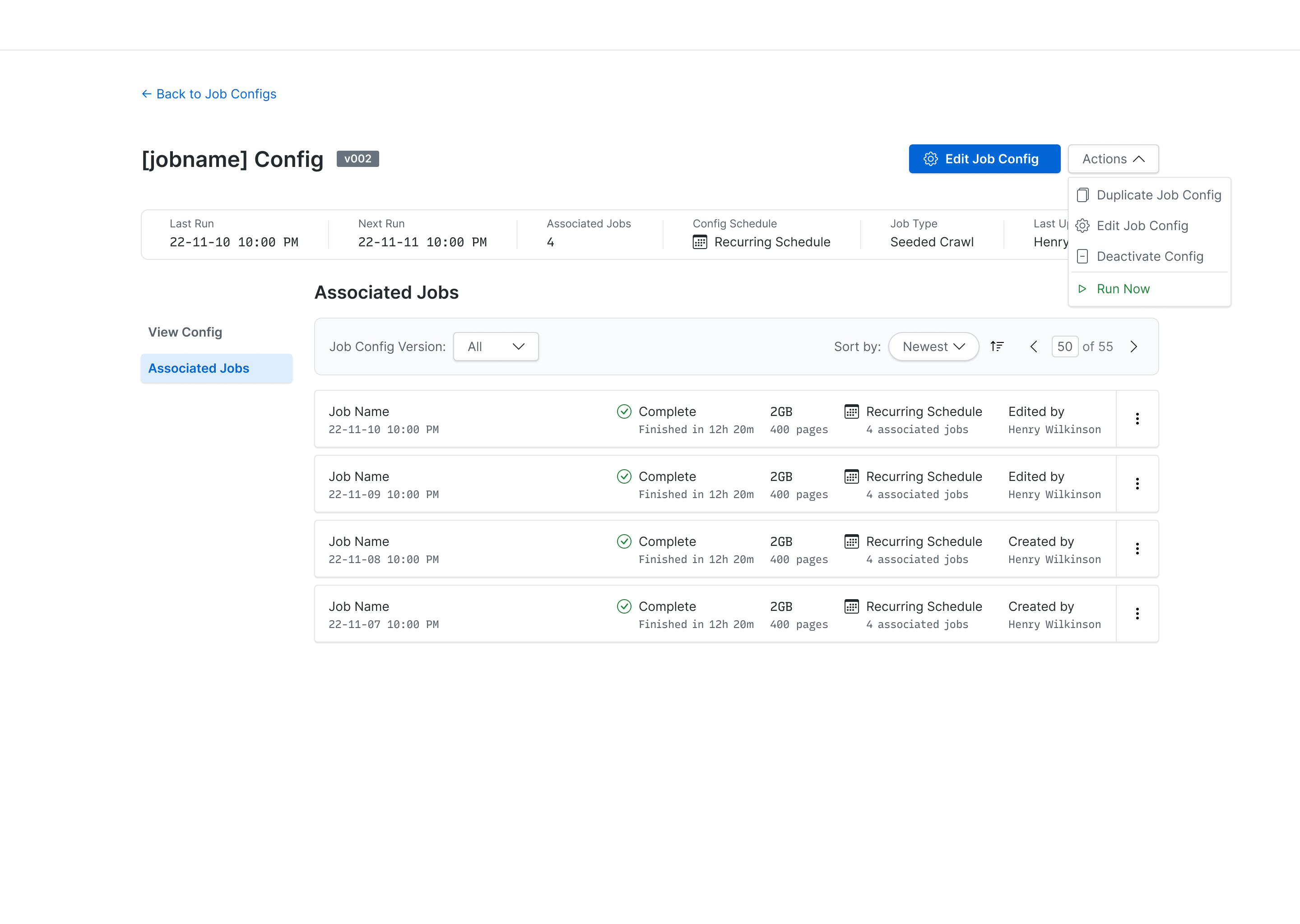The height and width of the screenshot is (924, 1300).
Task: Toggle the sort direction icon next to Newest
Action: pyautogui.click(x=997, y=346)
